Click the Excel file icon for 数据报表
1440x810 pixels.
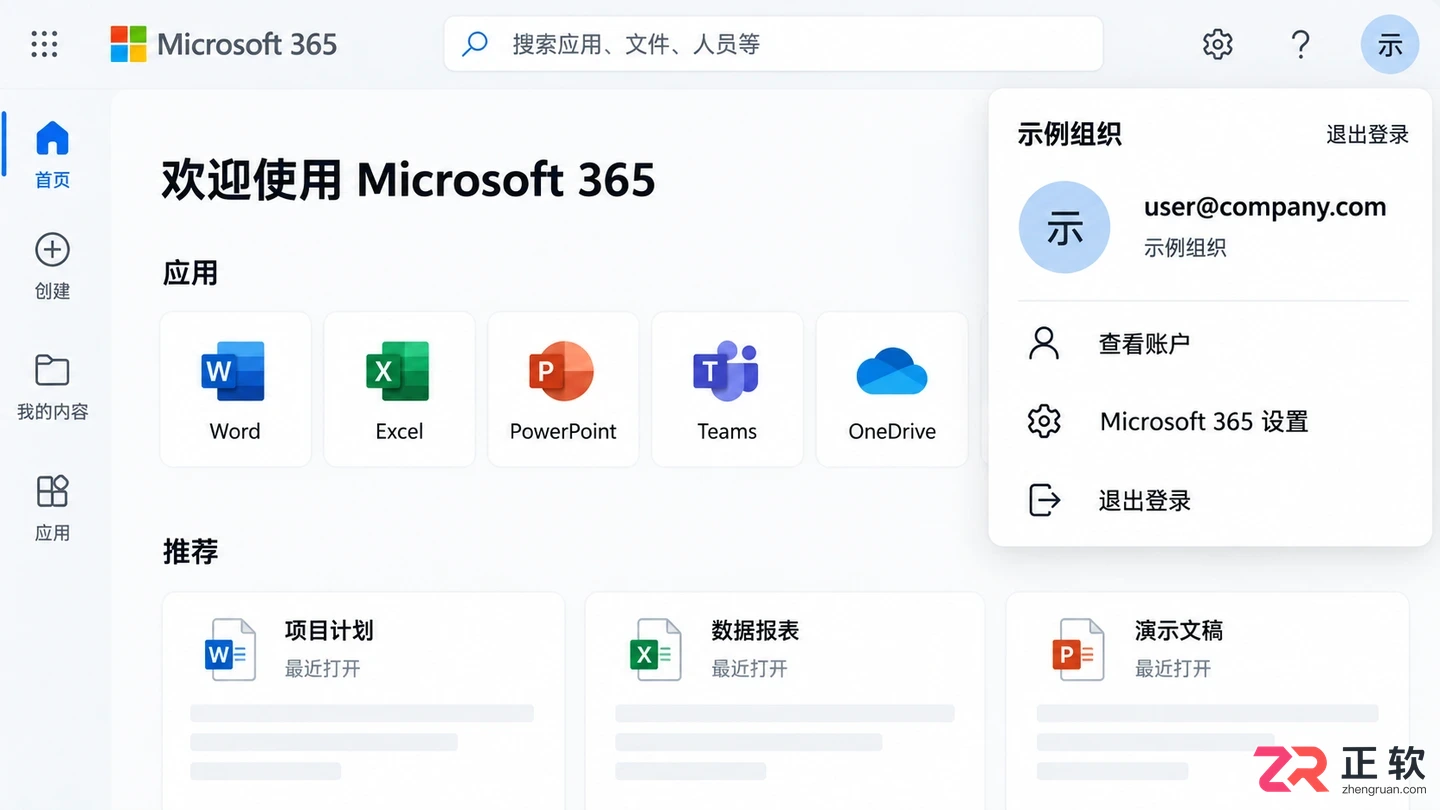coord(655,651)
